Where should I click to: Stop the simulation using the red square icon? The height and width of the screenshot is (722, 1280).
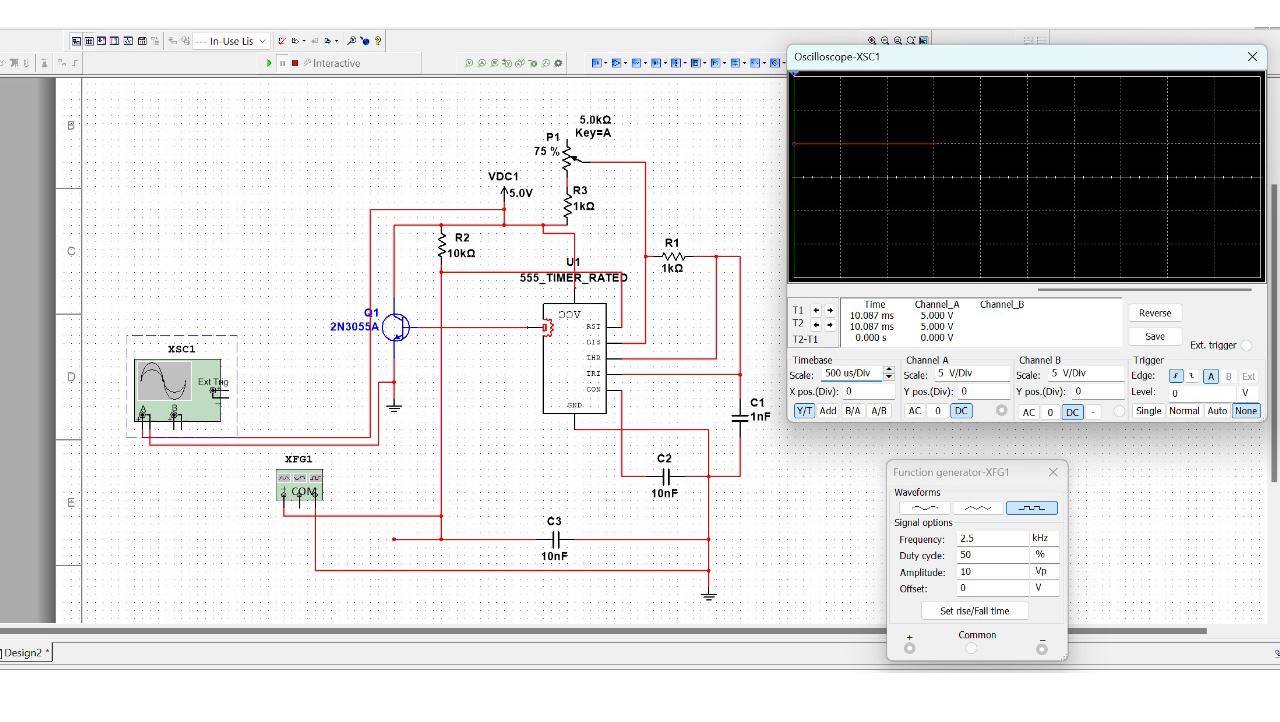point(296,62)
